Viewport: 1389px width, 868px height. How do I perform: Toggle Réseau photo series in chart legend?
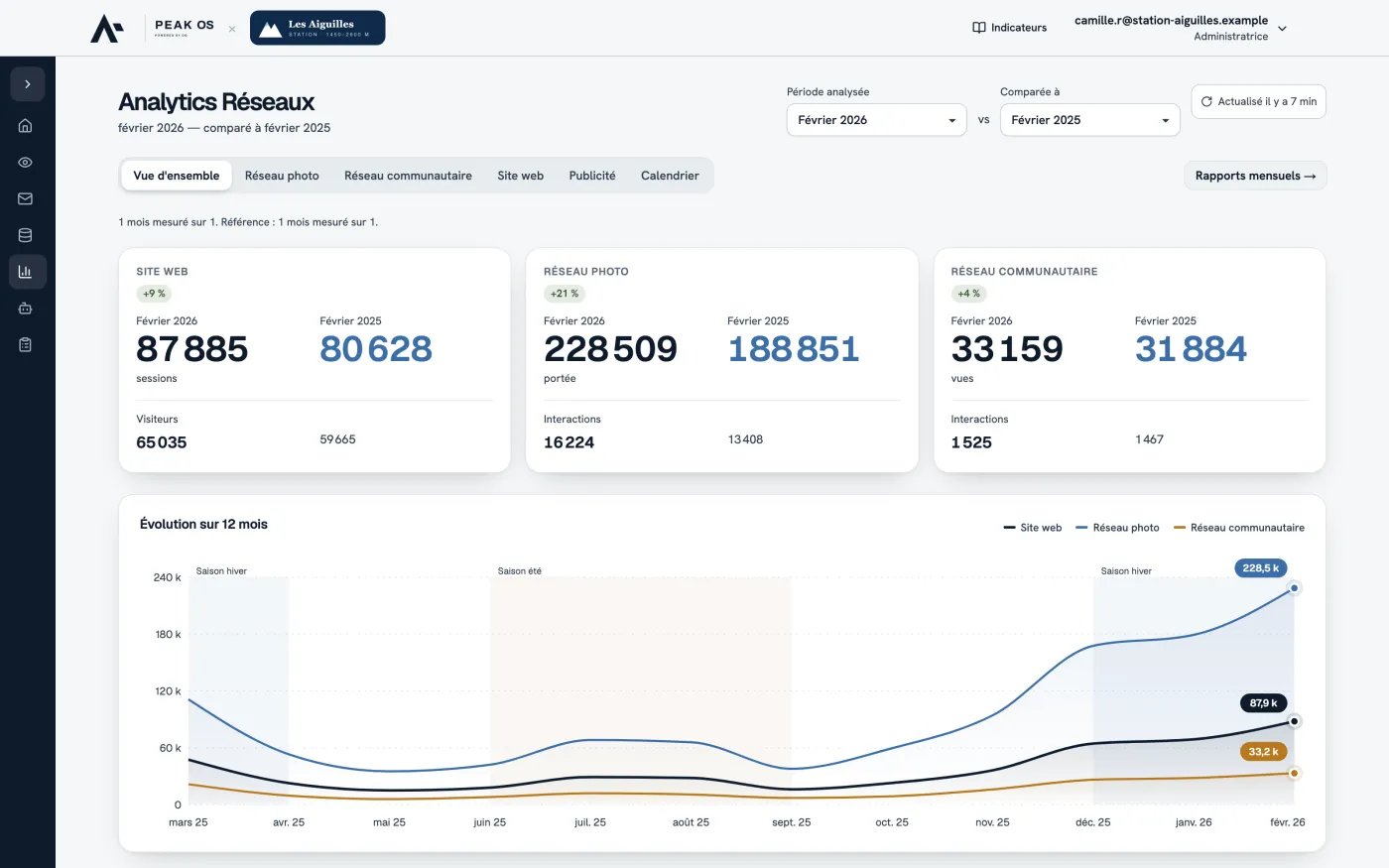(1117, 528)
